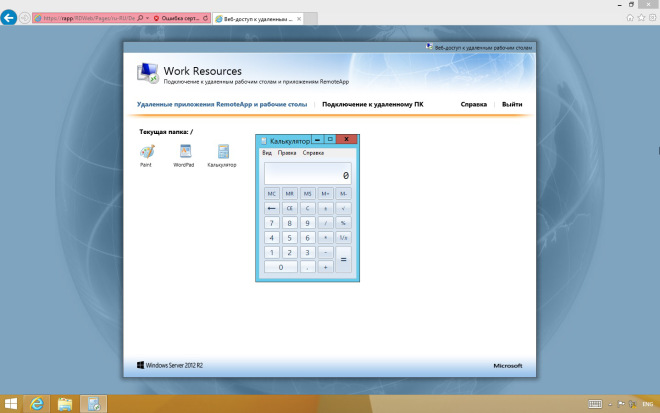Image resolution: width=660 pixels, height=413 pixels.
Task: Click the ENG language indicator in the tray
Action: tap(647, 403)
